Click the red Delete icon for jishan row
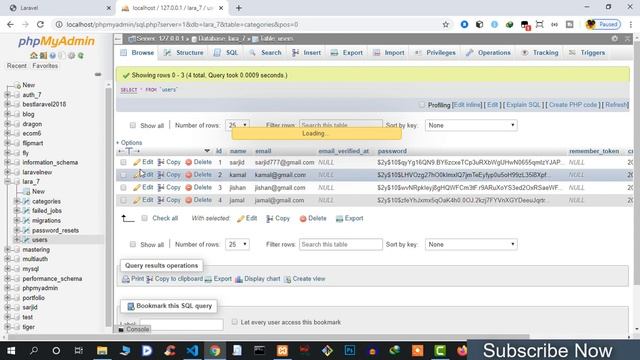The width and height of the screenshot is (640, 360). pos(189,188)
